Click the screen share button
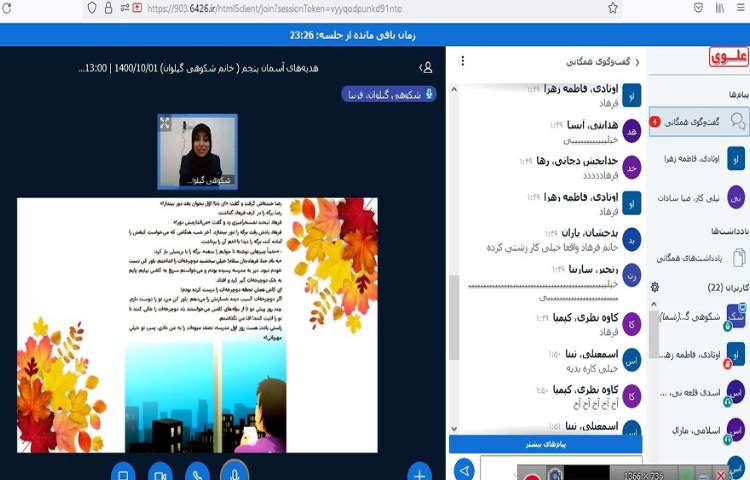The height and width of the screenshot is (480, 750). point(122,473)
